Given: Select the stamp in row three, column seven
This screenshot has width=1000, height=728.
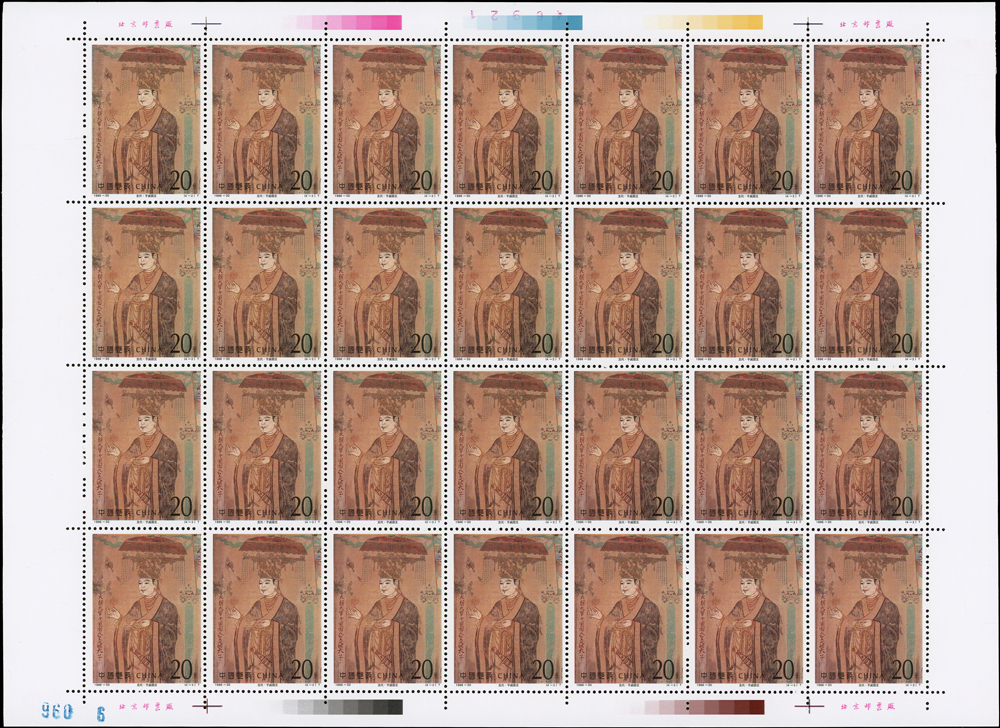Looking at the screenshot, I should pos(869,447).
